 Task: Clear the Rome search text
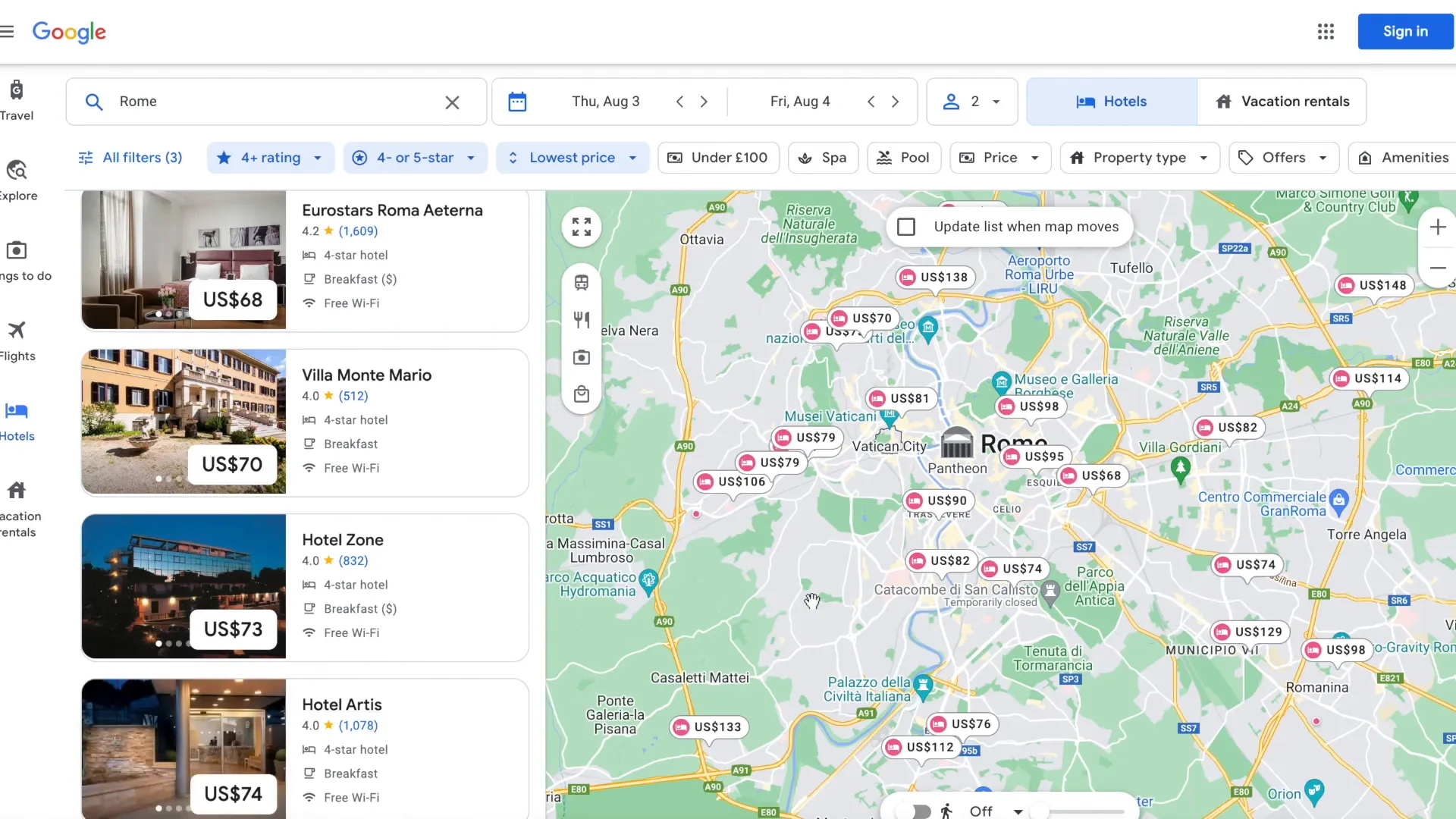[452, 102]
